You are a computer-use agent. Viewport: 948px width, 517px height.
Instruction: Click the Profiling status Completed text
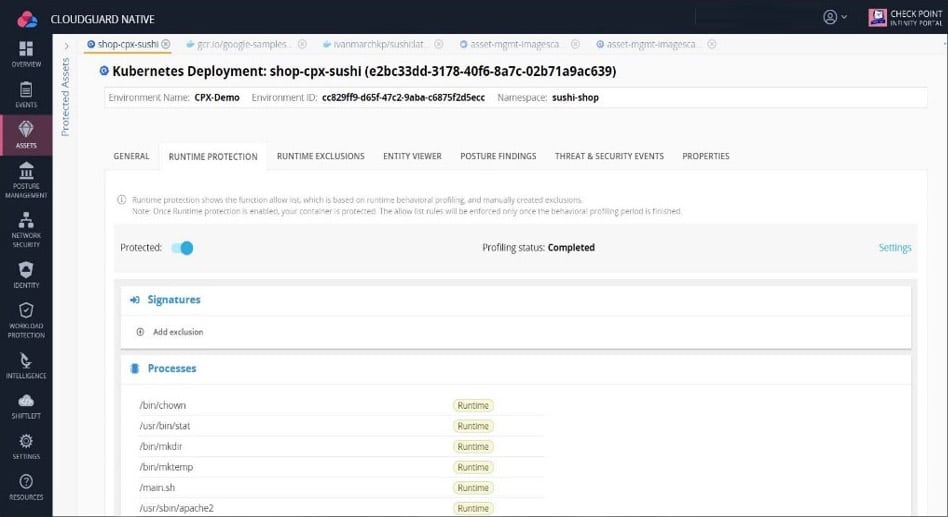tap(571, 247)
